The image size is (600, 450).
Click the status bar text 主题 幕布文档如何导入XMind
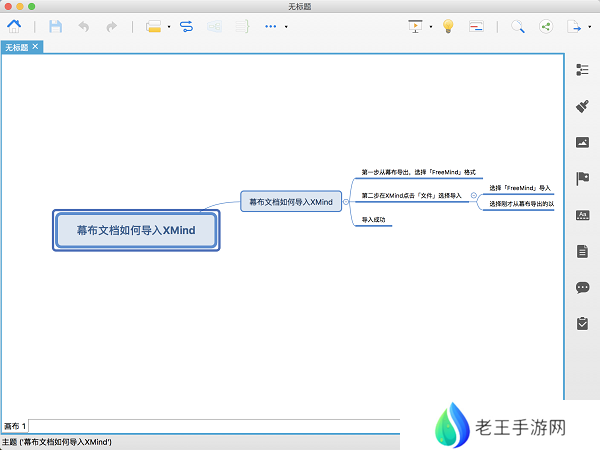pos(57,442)
